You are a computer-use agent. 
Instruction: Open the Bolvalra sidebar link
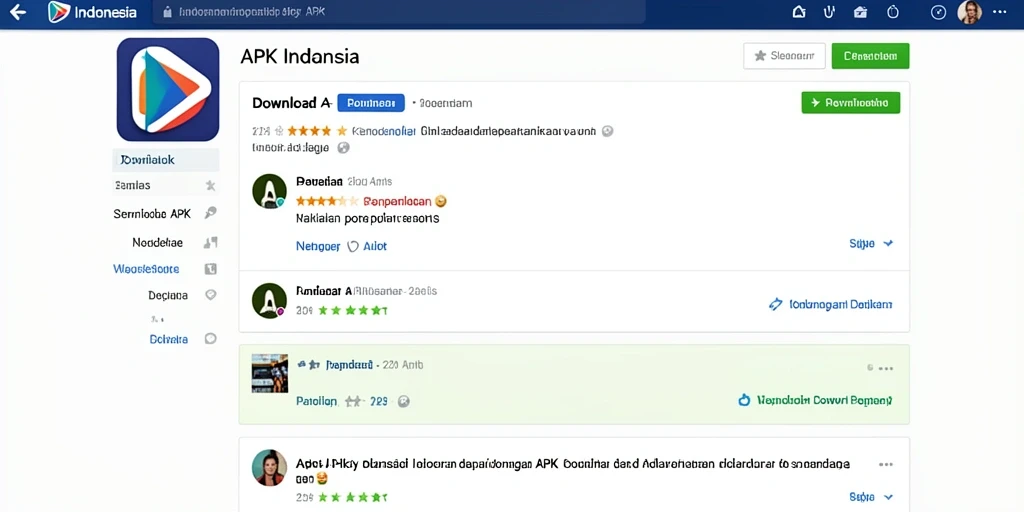coord(168,339)
